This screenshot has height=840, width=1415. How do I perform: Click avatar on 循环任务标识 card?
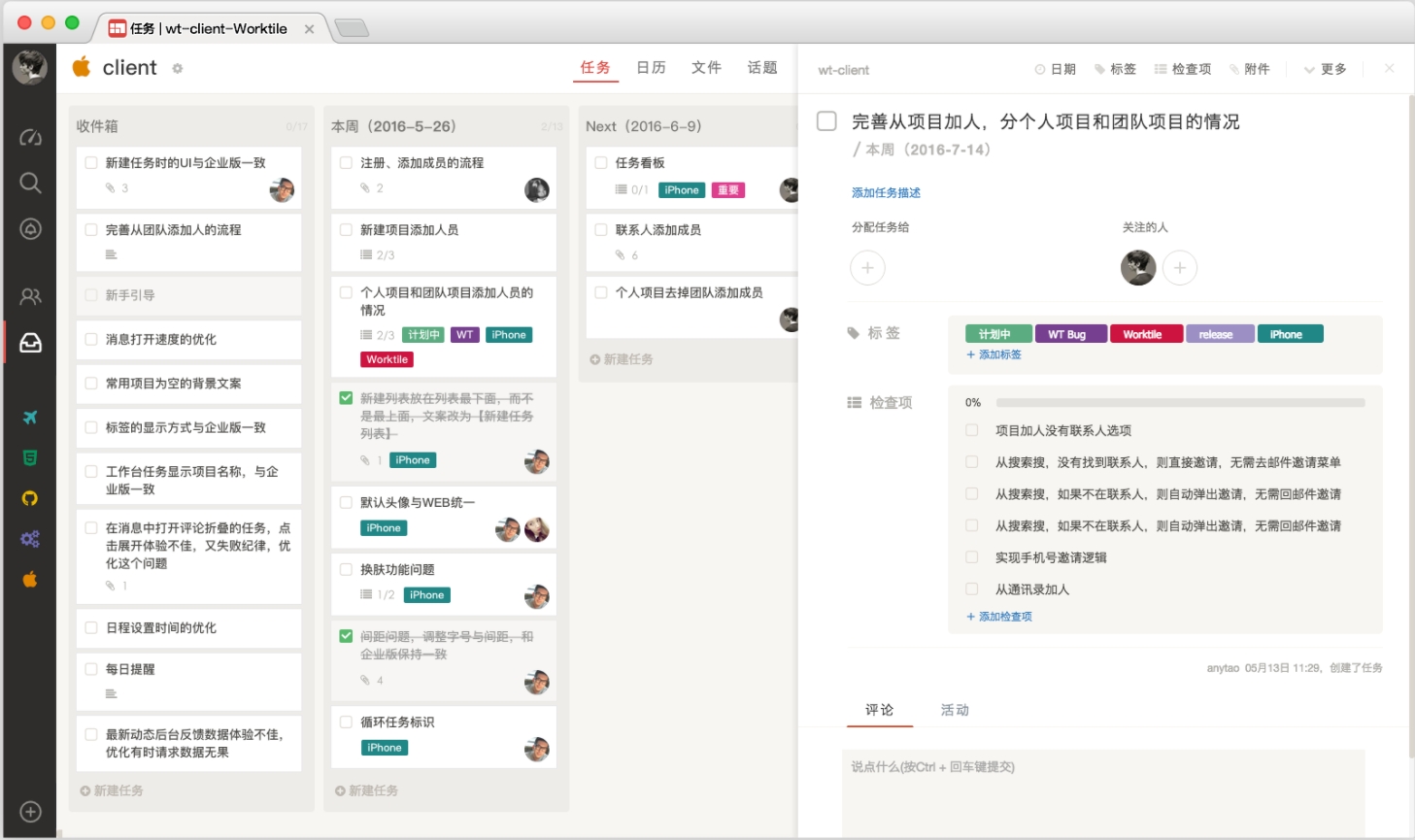point(537,749)
